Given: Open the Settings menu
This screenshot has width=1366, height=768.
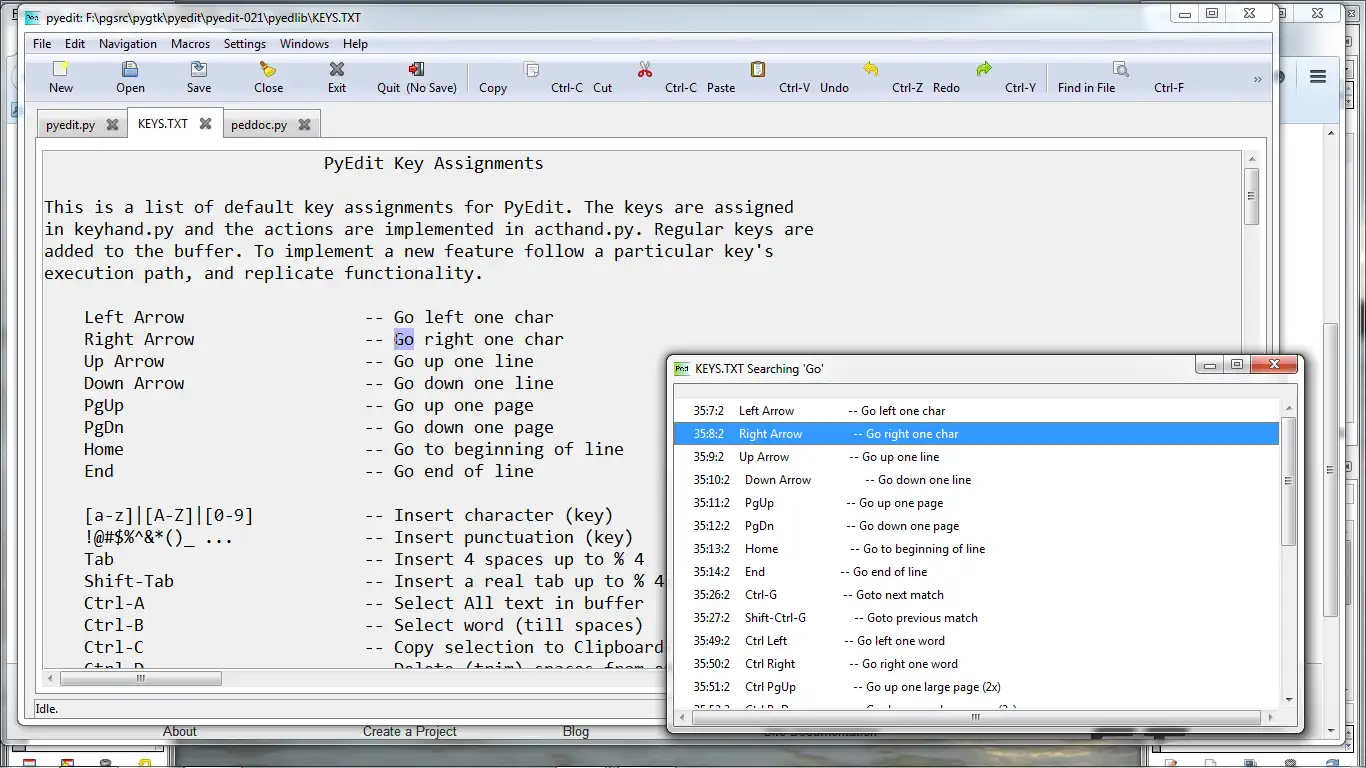Looking at the screenshot, I should [245, 44].
